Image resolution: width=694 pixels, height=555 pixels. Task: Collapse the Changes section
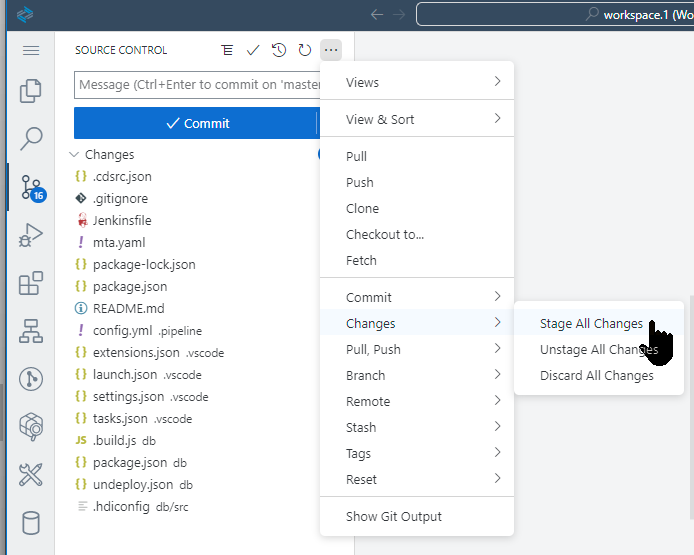pos(74,154)
